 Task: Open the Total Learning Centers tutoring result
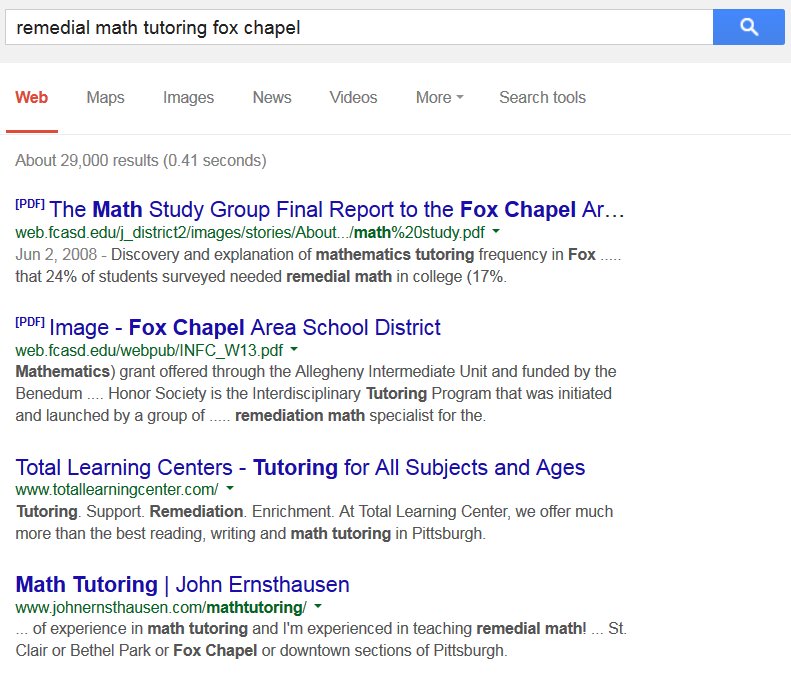tap(300, 467)
